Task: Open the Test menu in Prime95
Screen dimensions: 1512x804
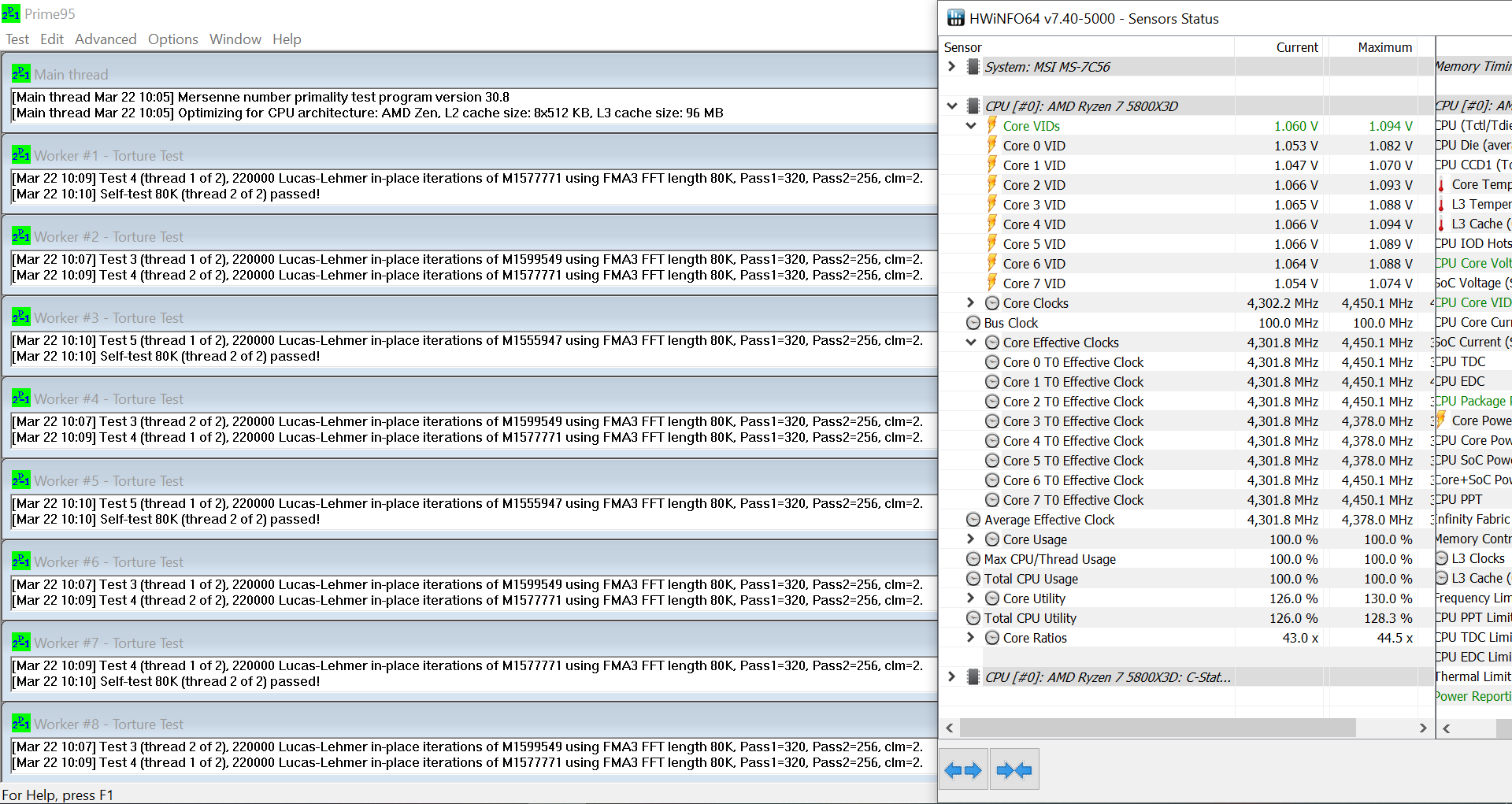Action: click(17, 39)
